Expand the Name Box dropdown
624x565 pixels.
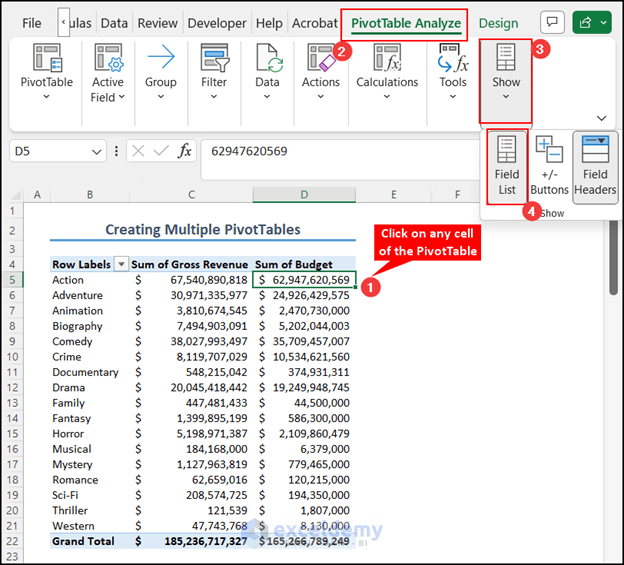point(97,151)
